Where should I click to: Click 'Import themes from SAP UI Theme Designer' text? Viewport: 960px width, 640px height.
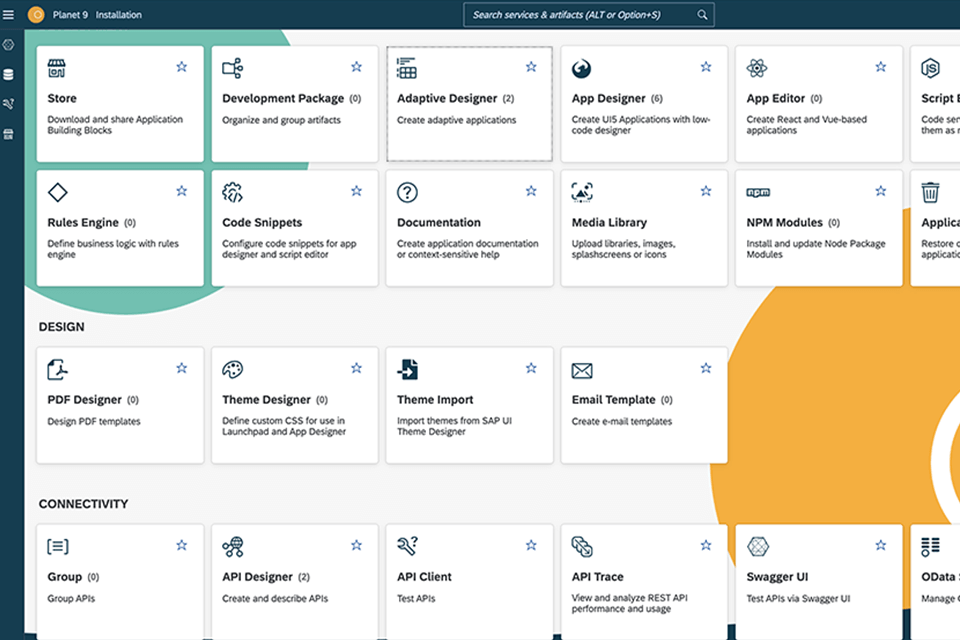coord(454,426)
